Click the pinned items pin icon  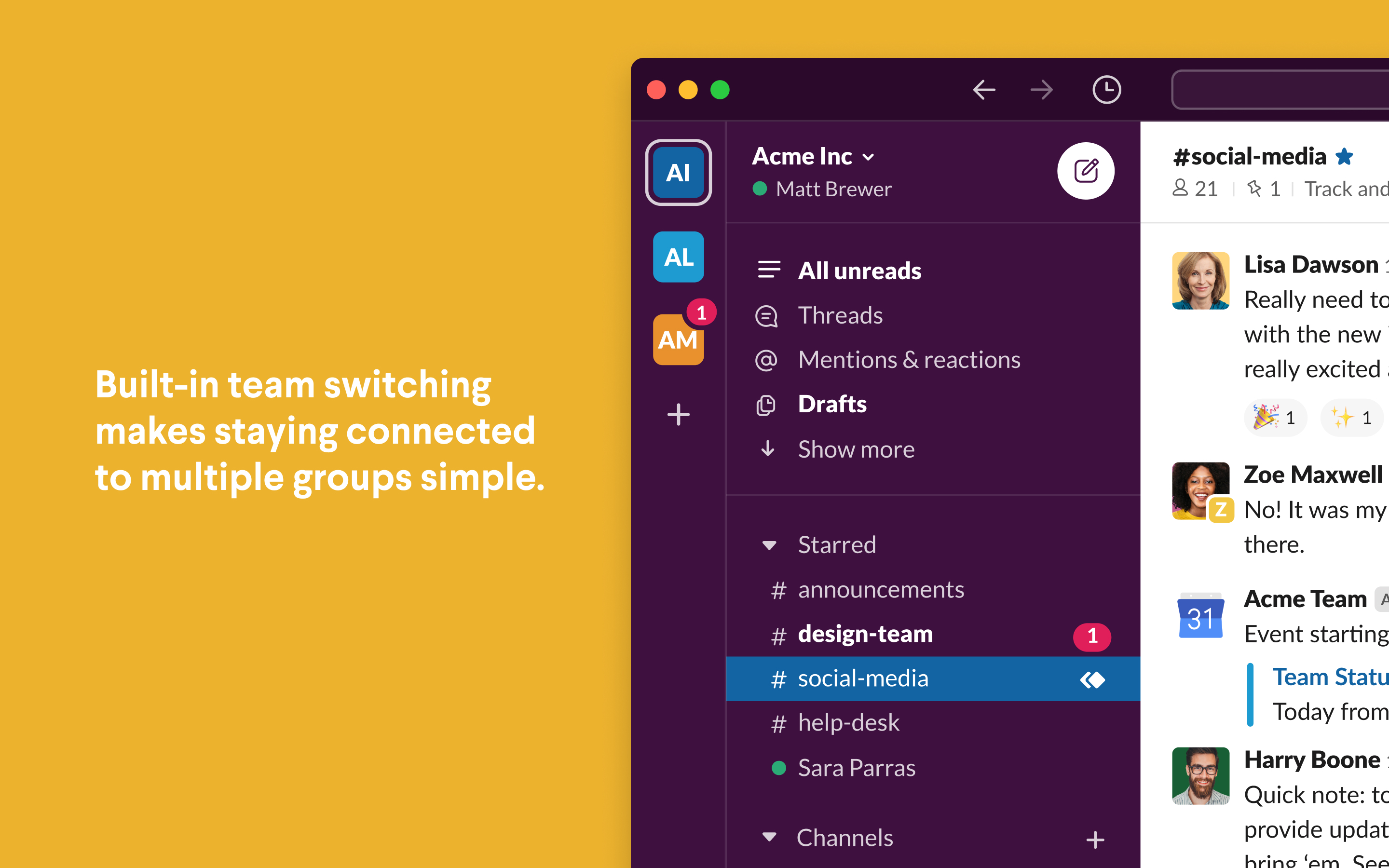tap(1254, 188)
